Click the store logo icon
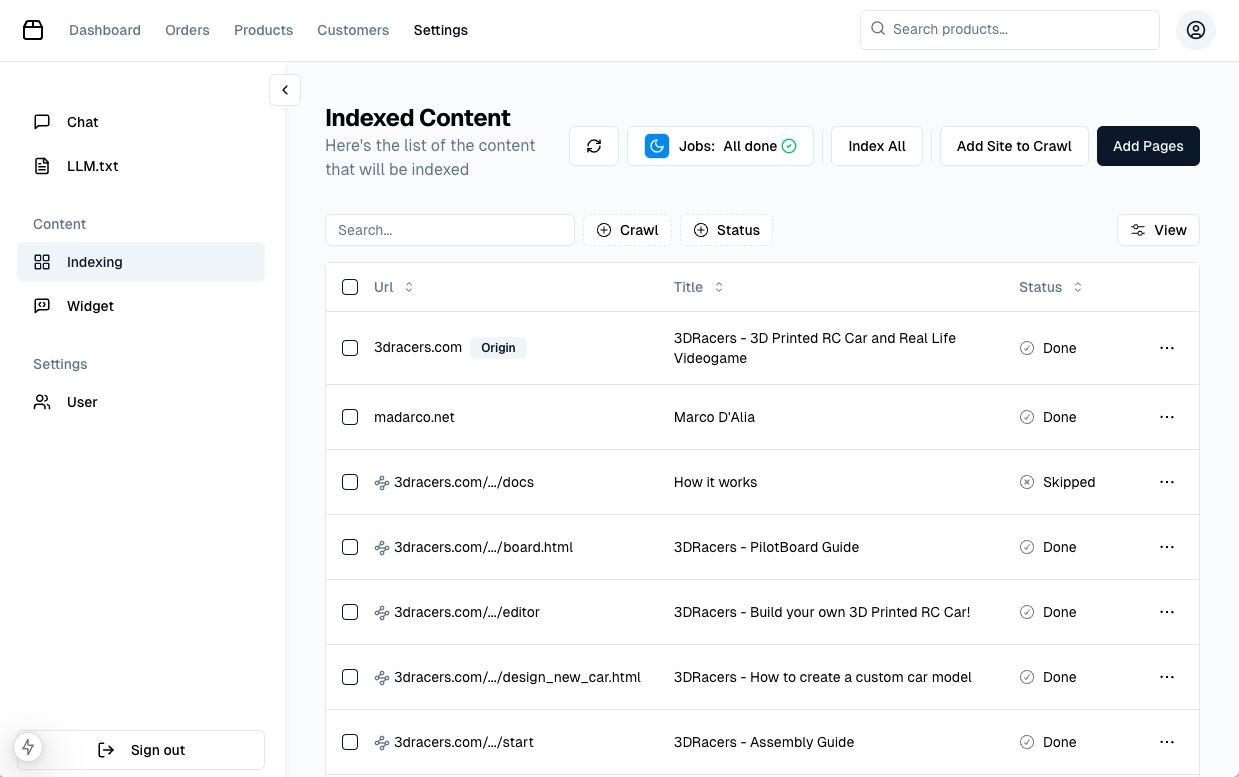The width and height of the screenshot is (1239, 777). click(x=33, y=30)
